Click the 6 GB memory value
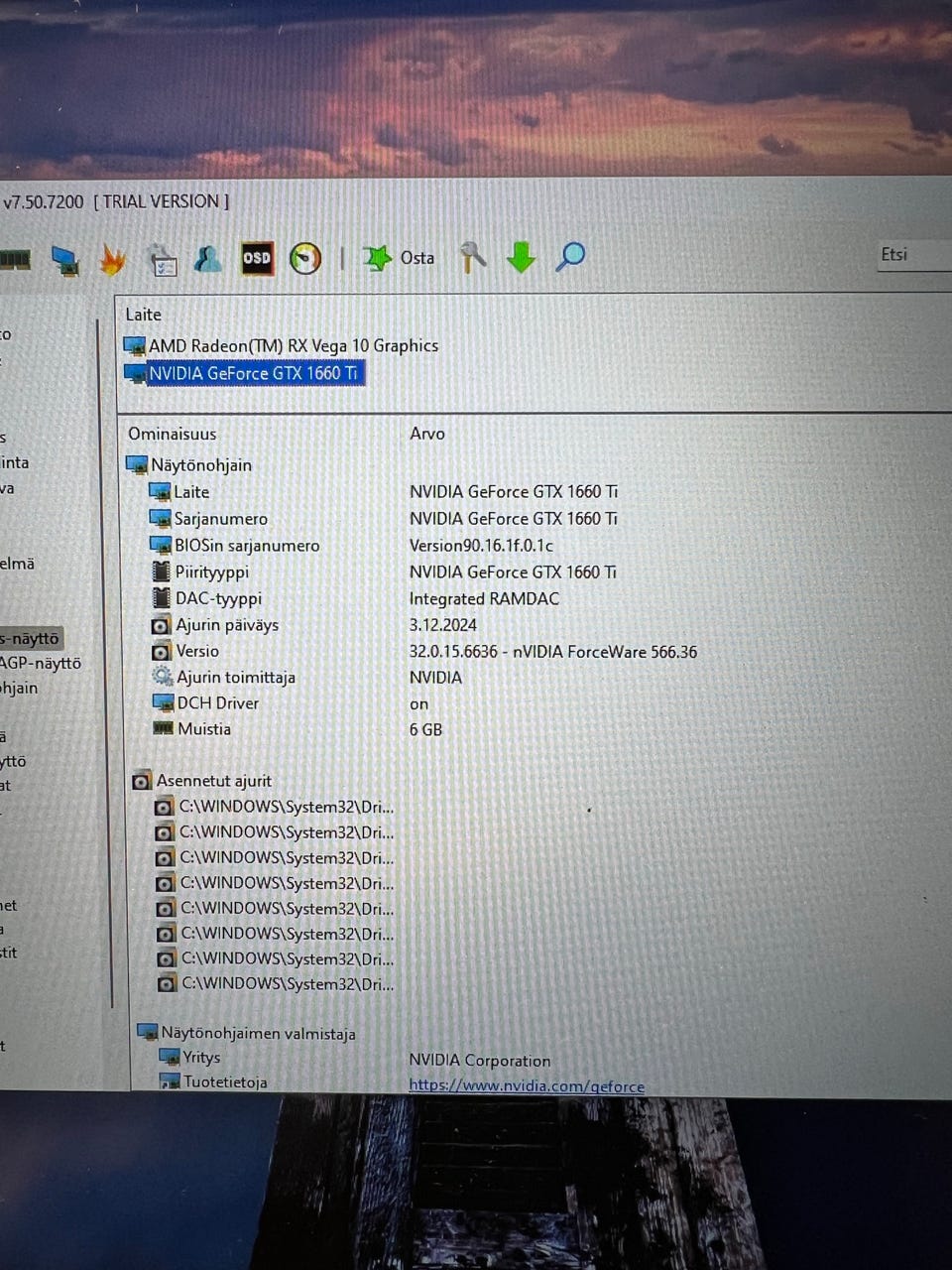Screen dimensions: 952x1270 pos(425,729)
